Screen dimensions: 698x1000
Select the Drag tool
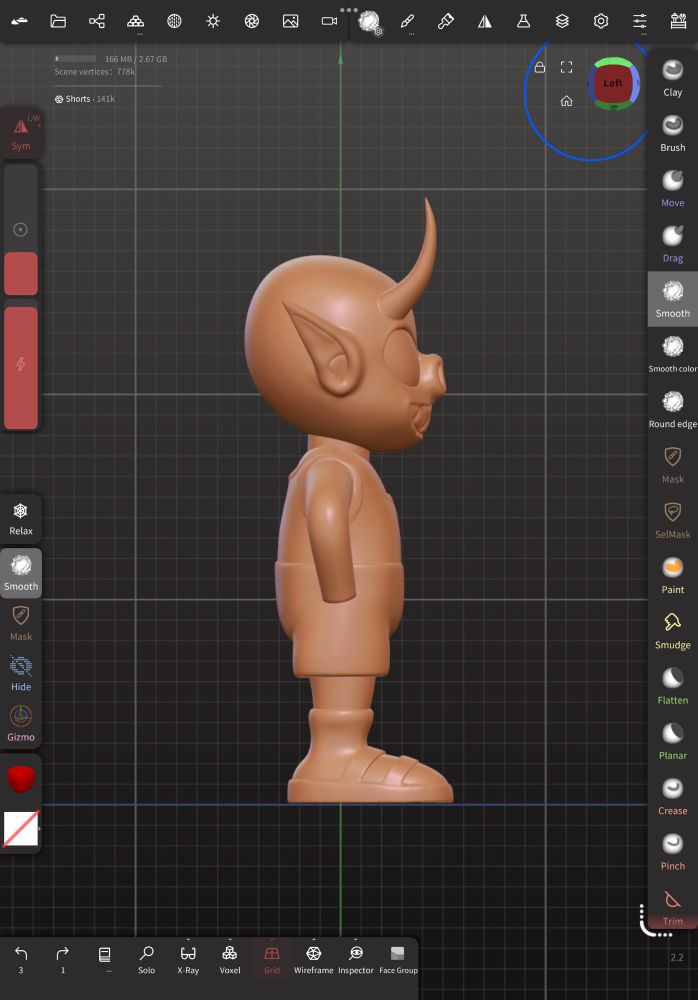(672, 244)
